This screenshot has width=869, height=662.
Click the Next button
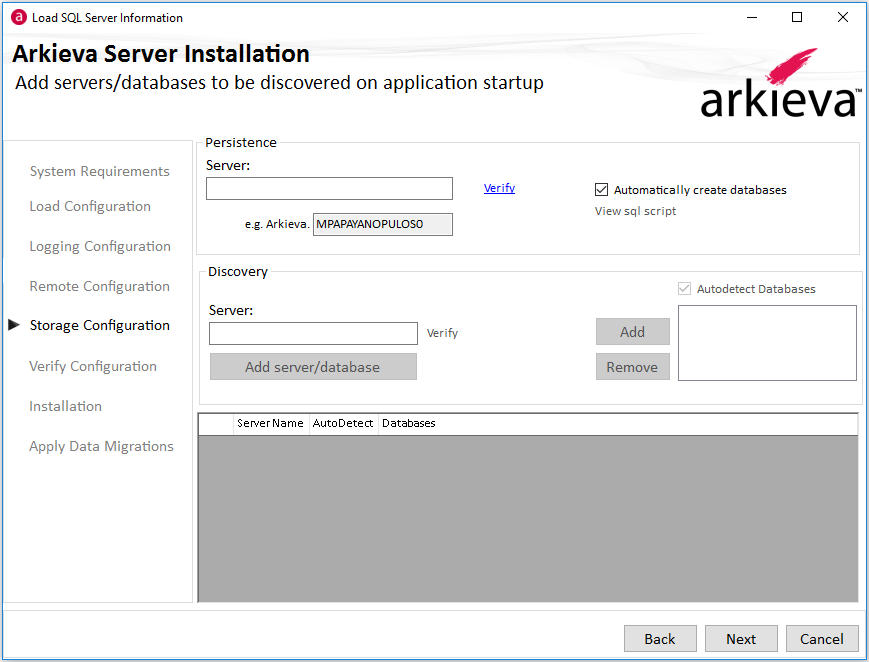(741, 639)
